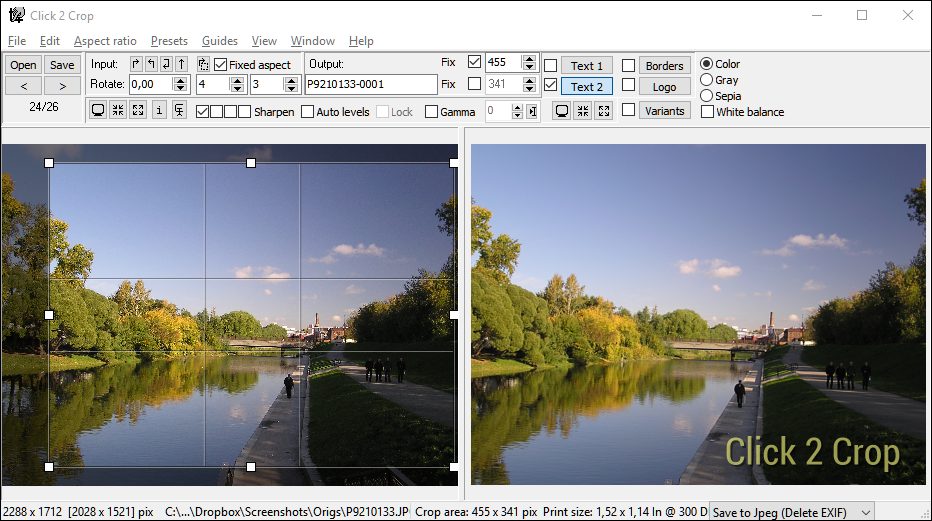Click the swap aspect ratio icon

(x=203, y=64)
